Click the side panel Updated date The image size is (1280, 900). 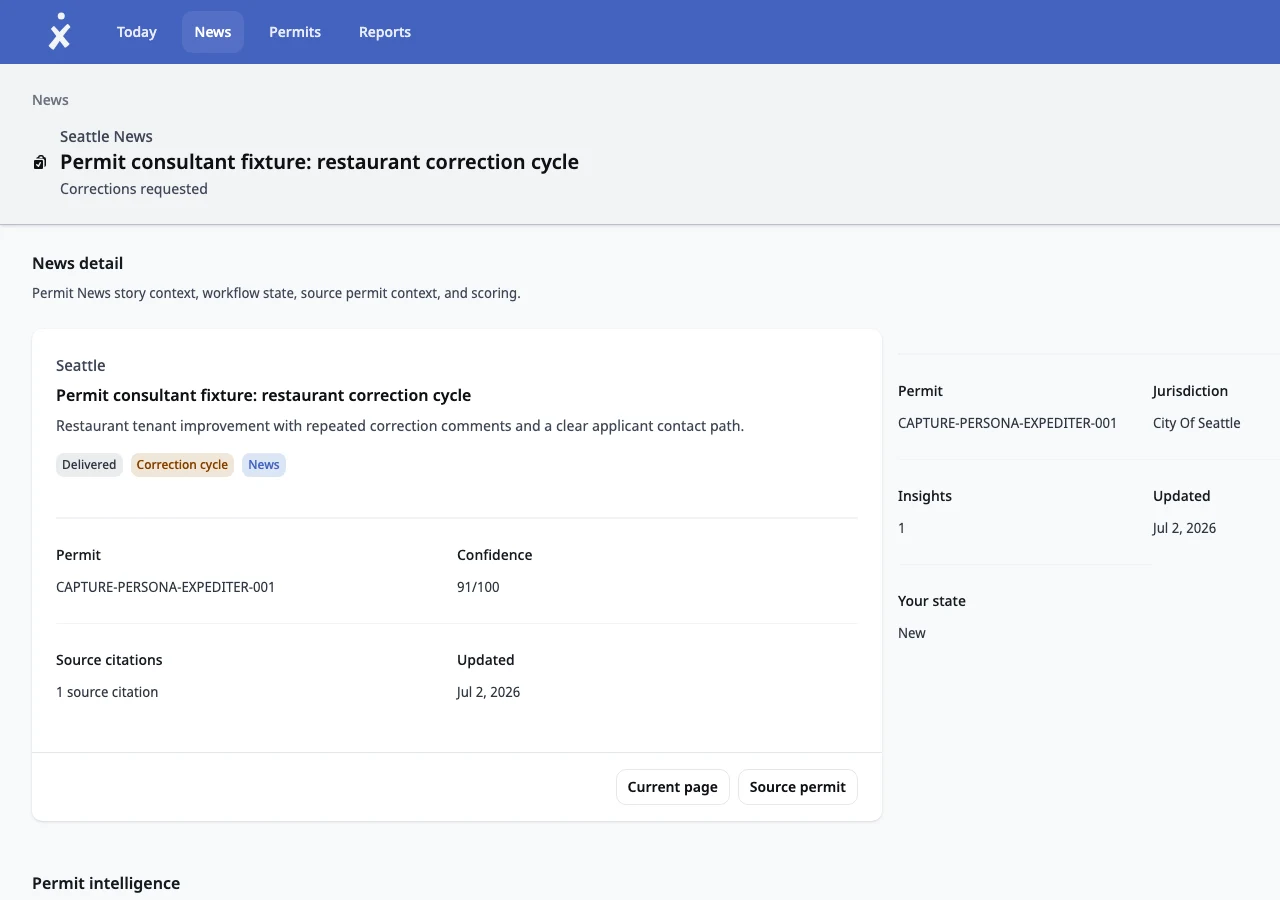(x=1184, y=528)
